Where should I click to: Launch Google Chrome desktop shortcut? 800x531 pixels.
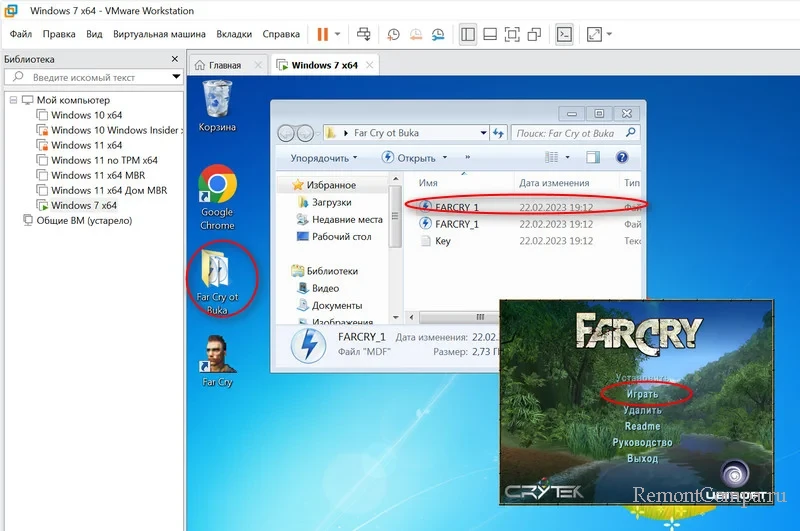tap(217, 197)
